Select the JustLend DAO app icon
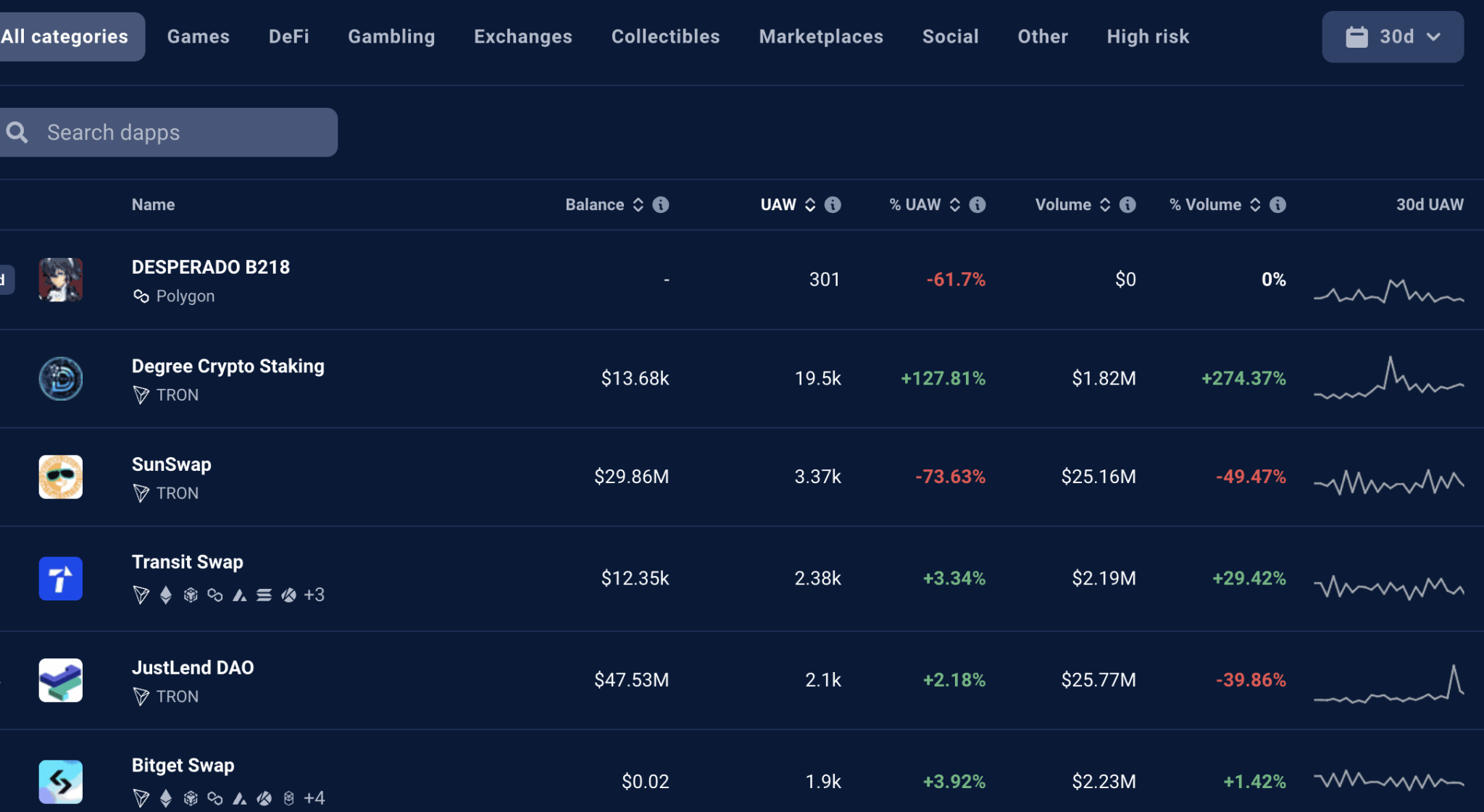Screen dimensions: 1484x812 pyautogui.click(x=61, y=680)
